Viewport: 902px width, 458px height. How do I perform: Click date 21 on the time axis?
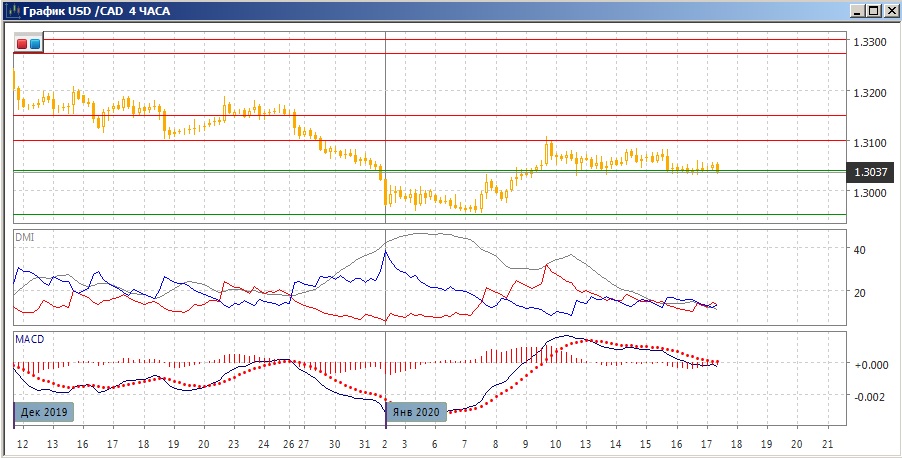828,445
